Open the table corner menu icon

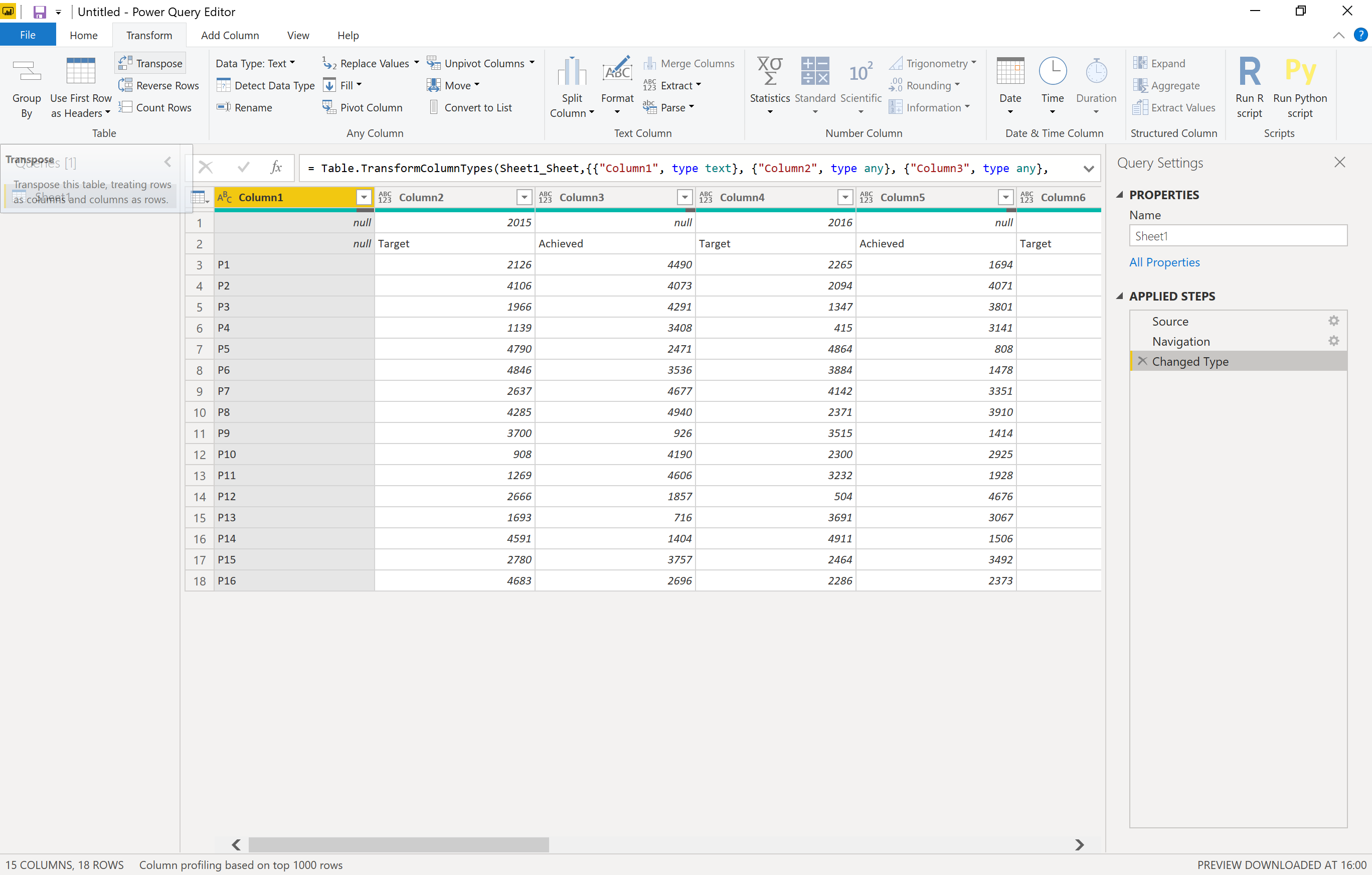tap(200, 197)
